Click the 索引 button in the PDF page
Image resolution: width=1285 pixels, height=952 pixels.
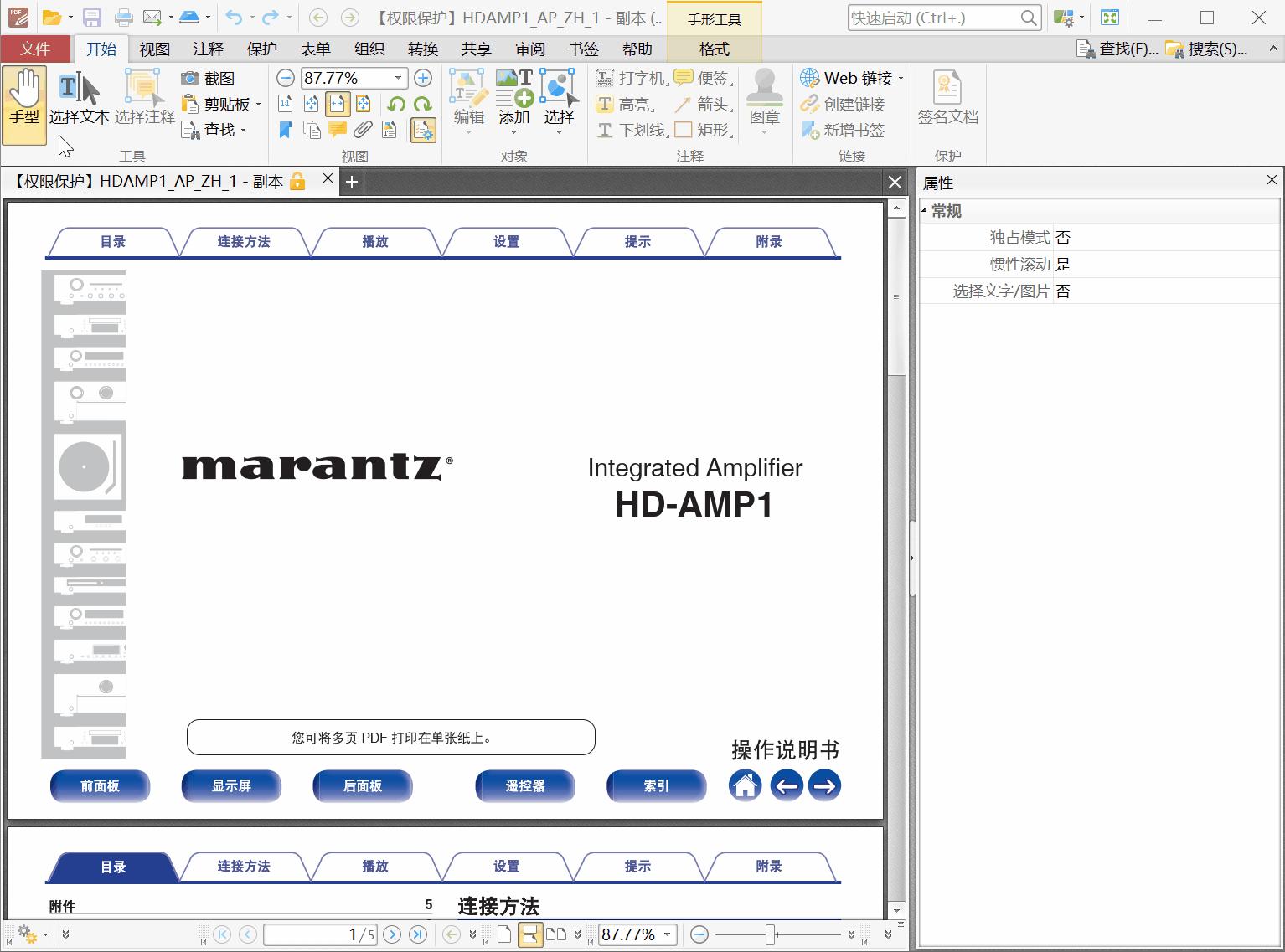657,785
